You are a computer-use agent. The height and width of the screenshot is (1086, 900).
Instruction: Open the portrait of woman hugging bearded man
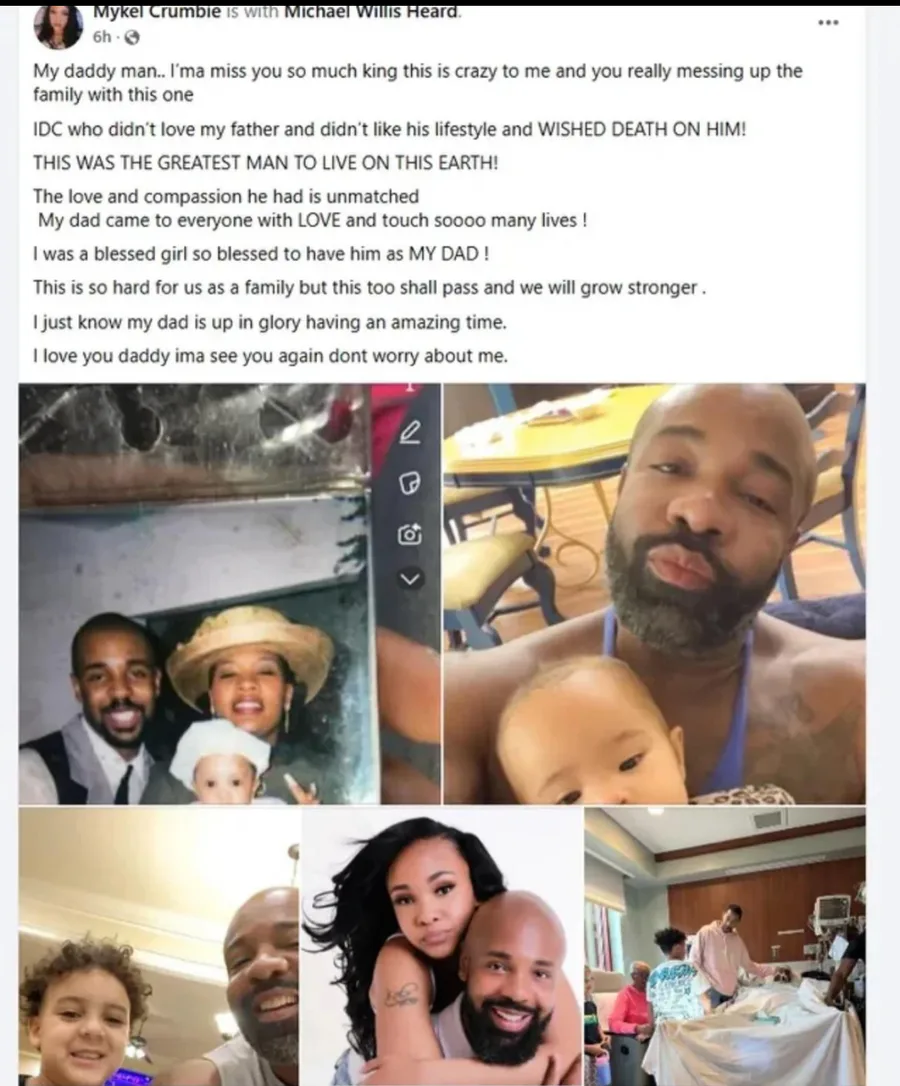click(x=442, y=946)
